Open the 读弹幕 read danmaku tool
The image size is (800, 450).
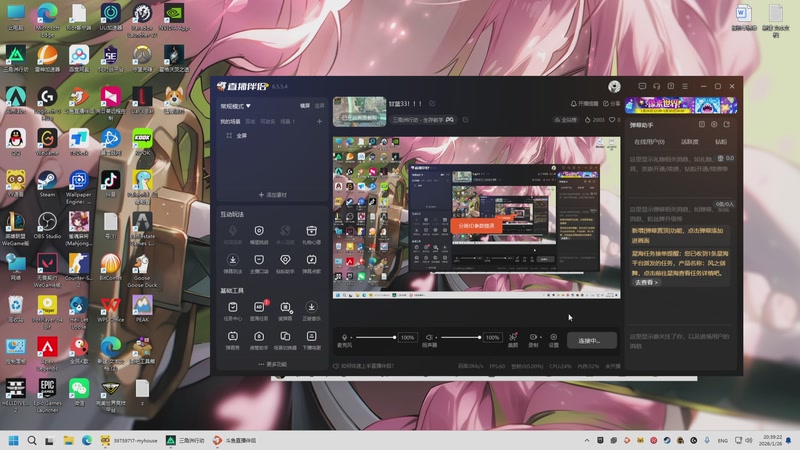[x=285, y=311]
